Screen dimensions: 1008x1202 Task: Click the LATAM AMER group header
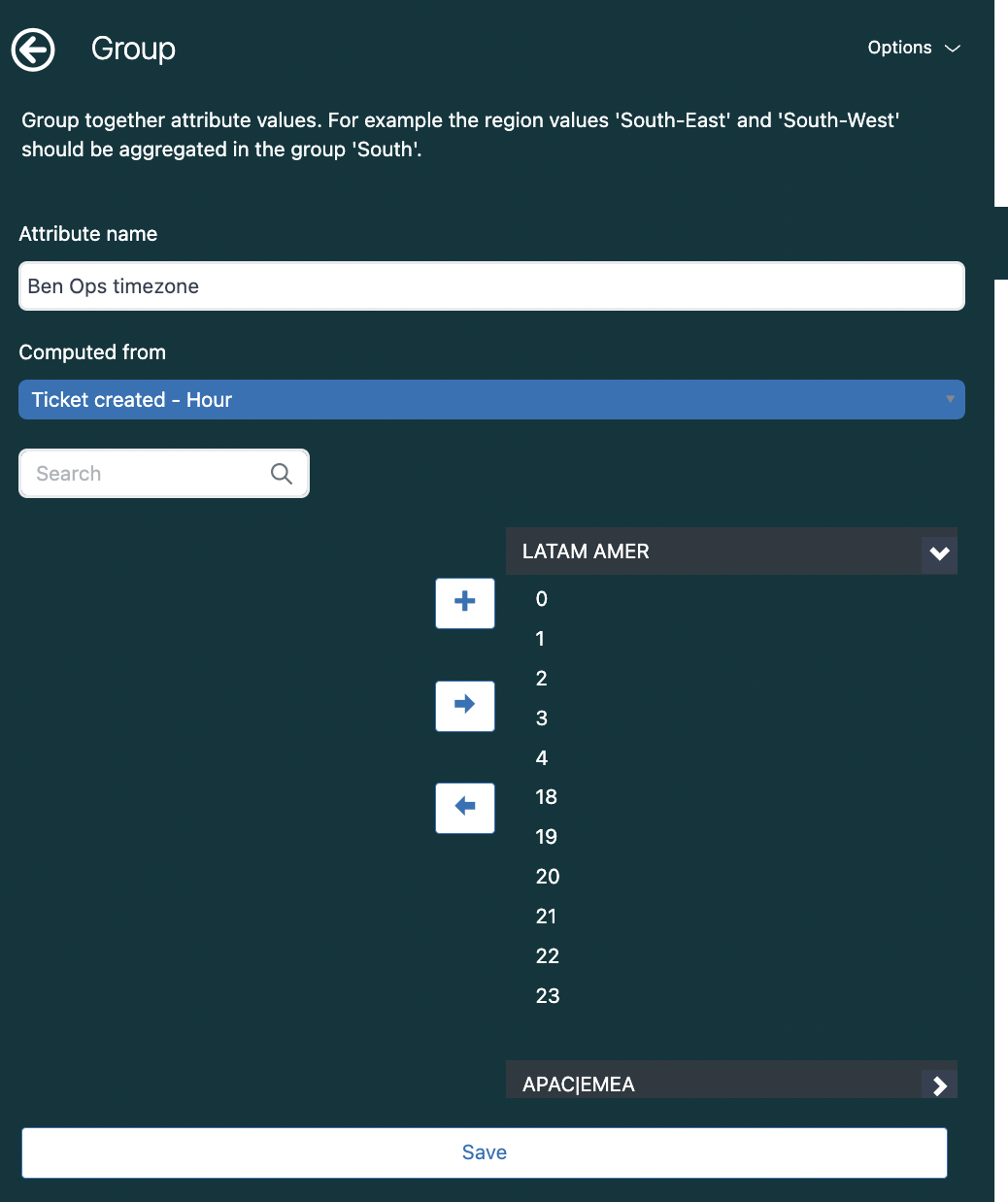pyautogui.click(x=680, y=551)
